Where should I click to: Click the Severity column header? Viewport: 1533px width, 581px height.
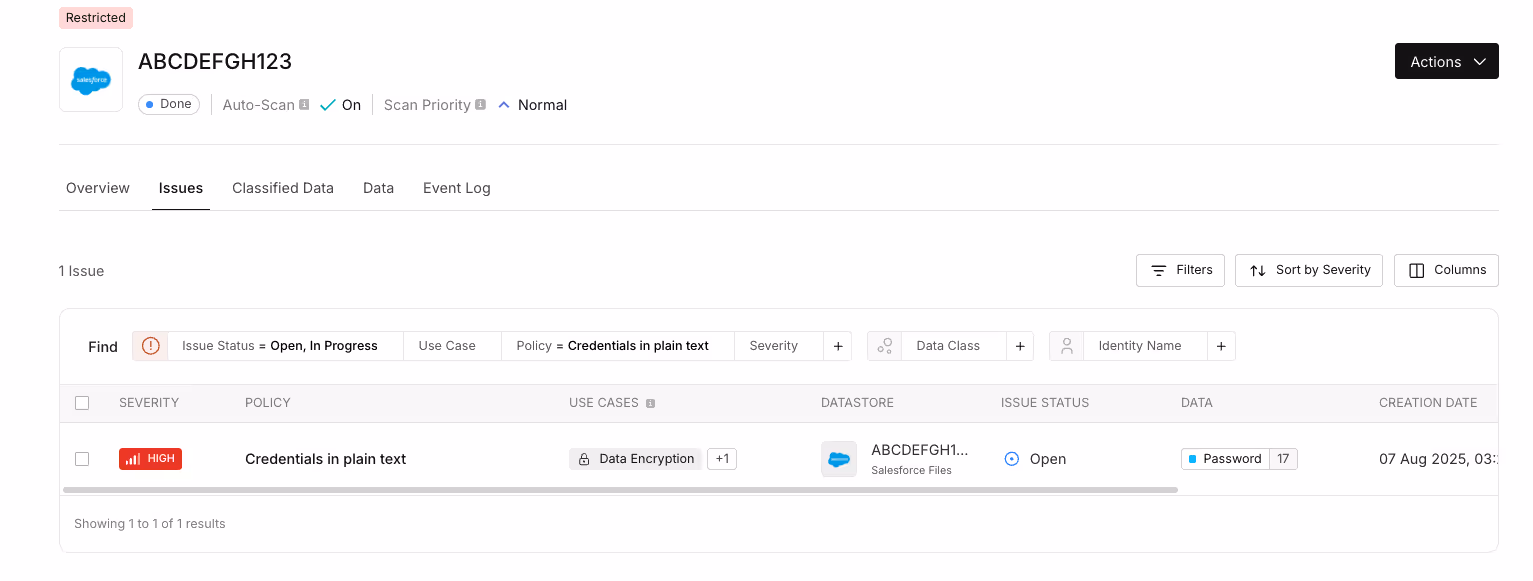click(149, 403)
